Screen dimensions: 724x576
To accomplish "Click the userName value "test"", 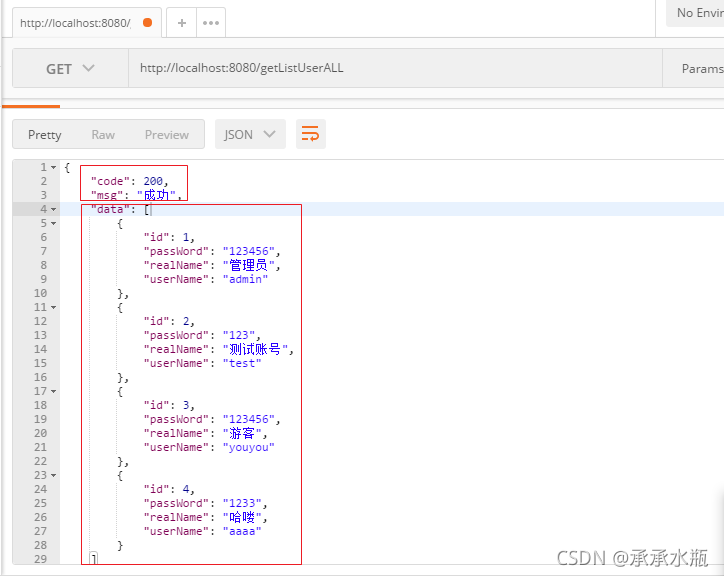I will tap(242, 364).
